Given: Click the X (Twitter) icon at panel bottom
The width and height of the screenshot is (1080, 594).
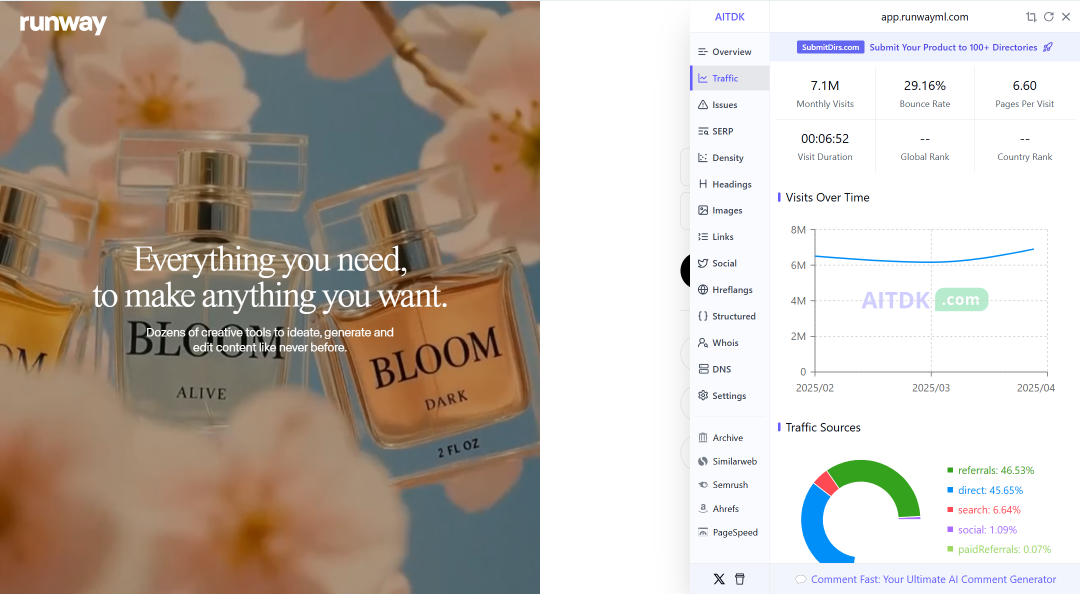Looking at the screenshot, I should (719, 579).
